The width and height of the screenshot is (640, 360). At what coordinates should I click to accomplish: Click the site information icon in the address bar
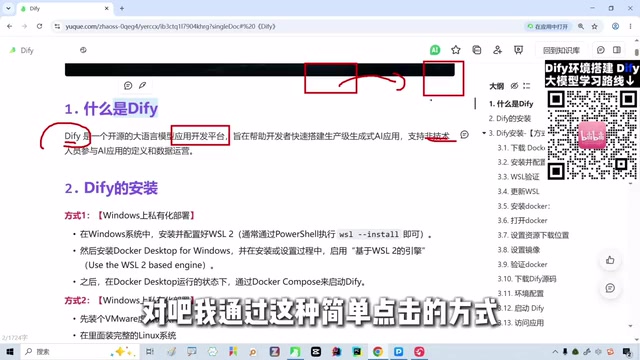pos(57,26)
